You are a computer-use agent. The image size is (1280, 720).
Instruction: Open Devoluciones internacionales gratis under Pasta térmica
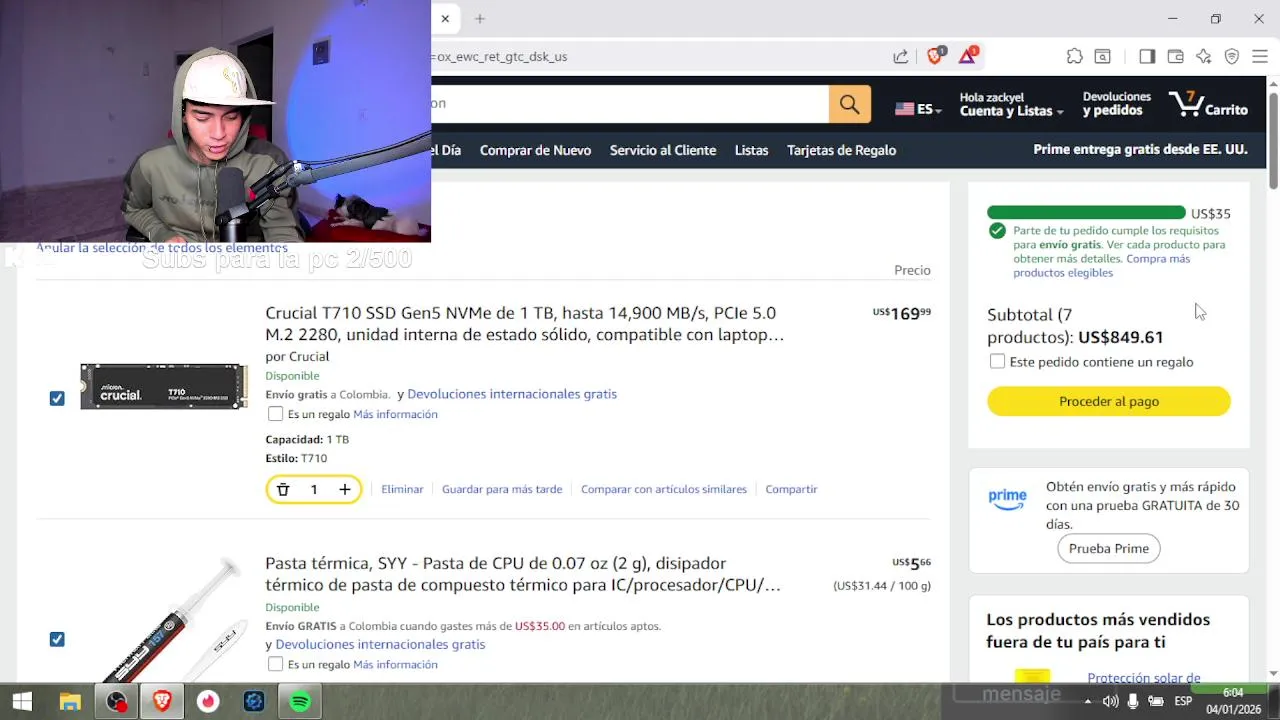tap(380, 644)
